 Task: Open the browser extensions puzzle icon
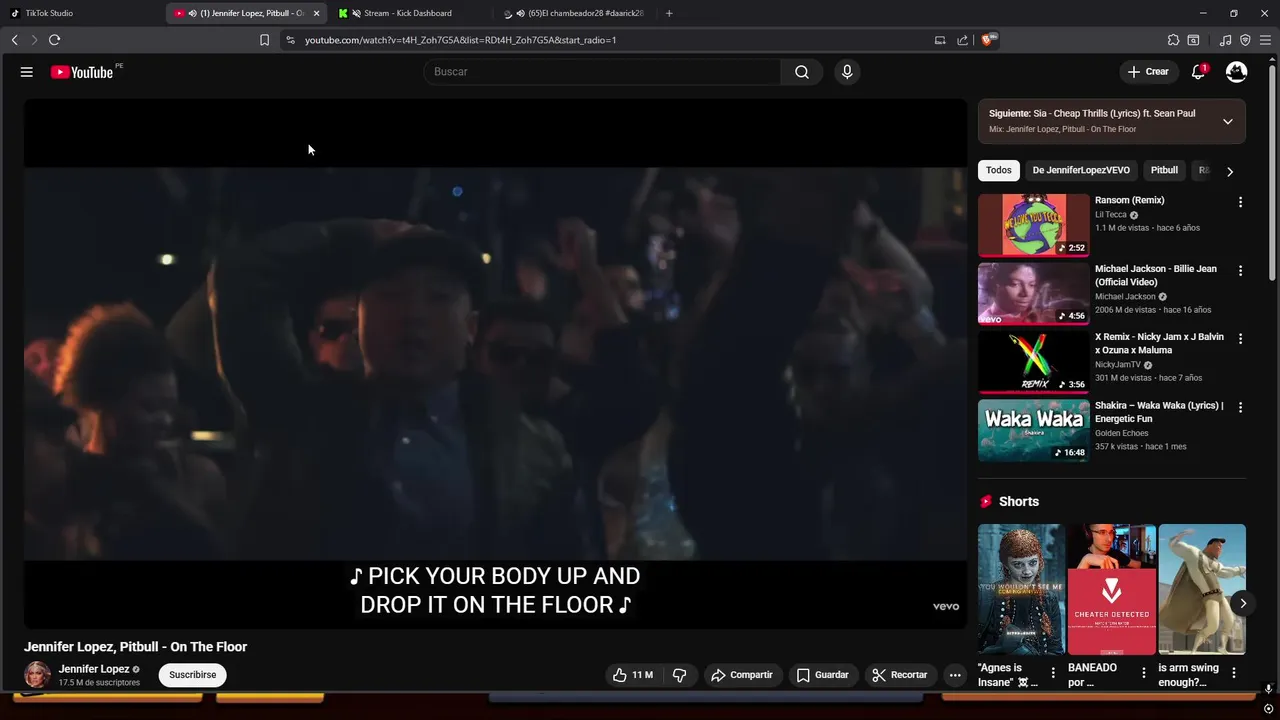click(1173, 40)
